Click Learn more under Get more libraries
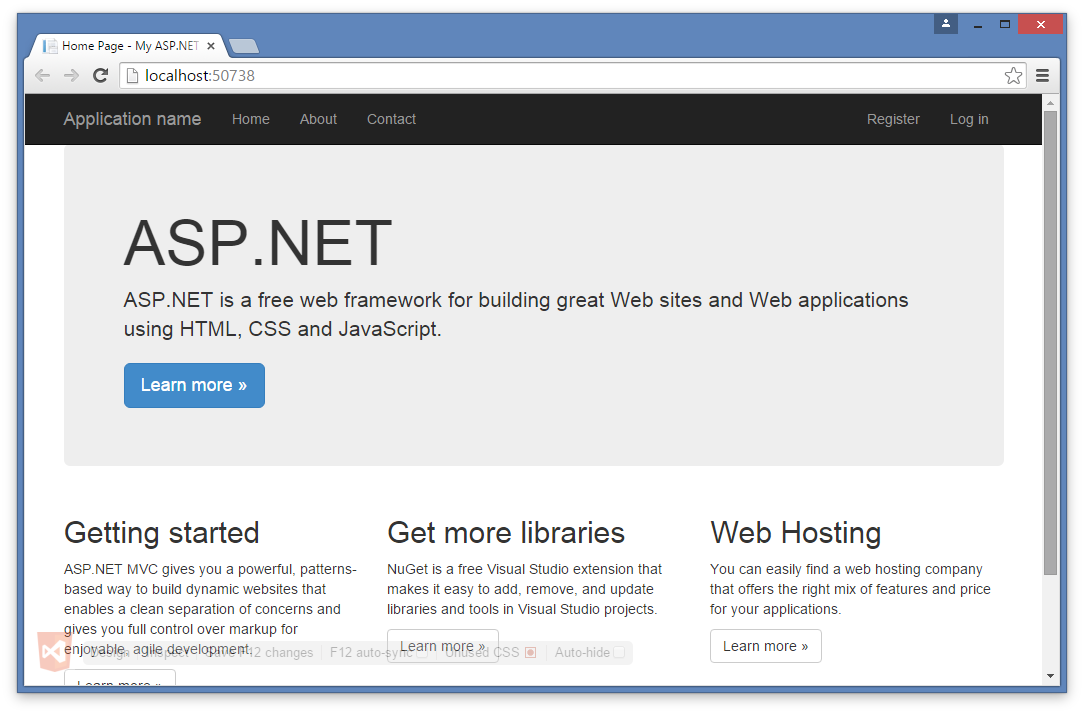The image size is (1084, 714). [442, 646]
